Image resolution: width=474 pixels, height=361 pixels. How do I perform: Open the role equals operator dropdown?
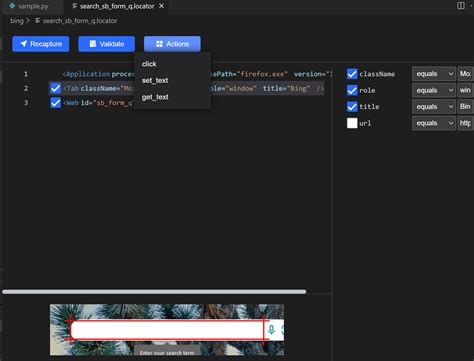click(434, 90)
